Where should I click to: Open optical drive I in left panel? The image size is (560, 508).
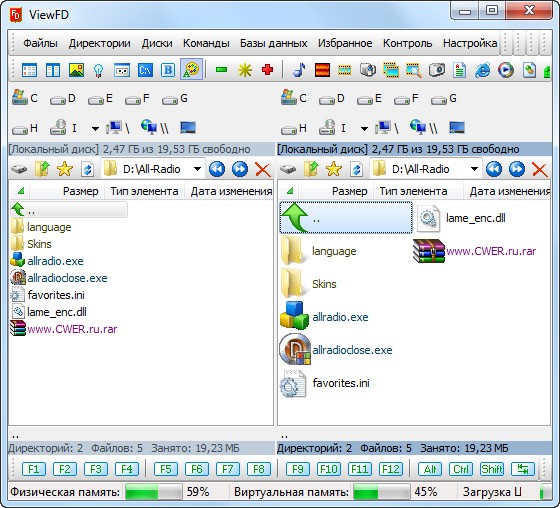(64, 127)
